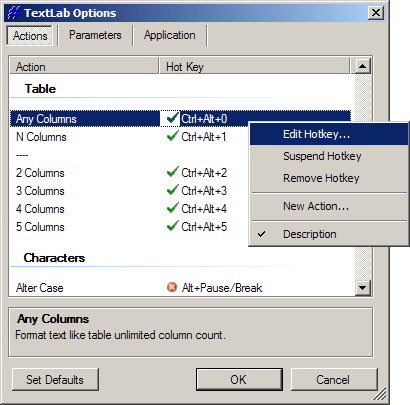Select the N Columns action row
Screen dimensions: 410x405
point(180,137)
